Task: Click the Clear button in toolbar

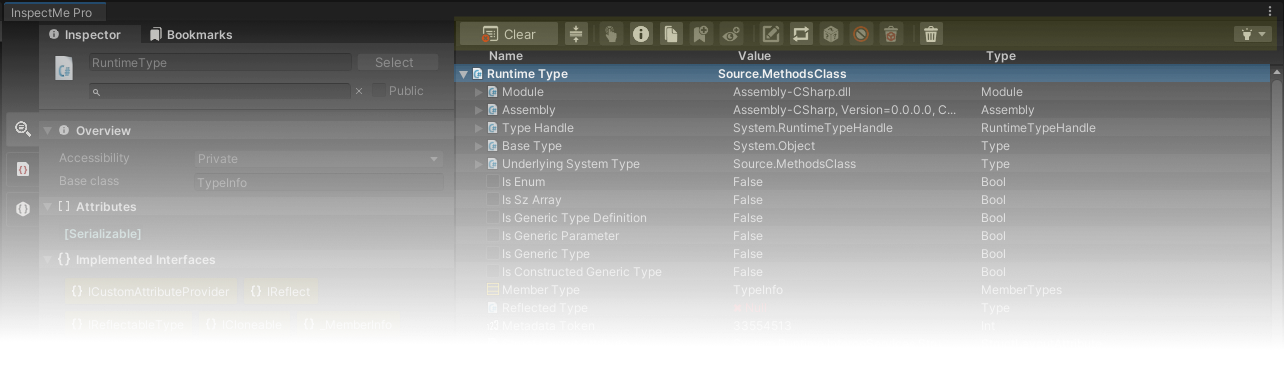Action: [x=508, y=34]
